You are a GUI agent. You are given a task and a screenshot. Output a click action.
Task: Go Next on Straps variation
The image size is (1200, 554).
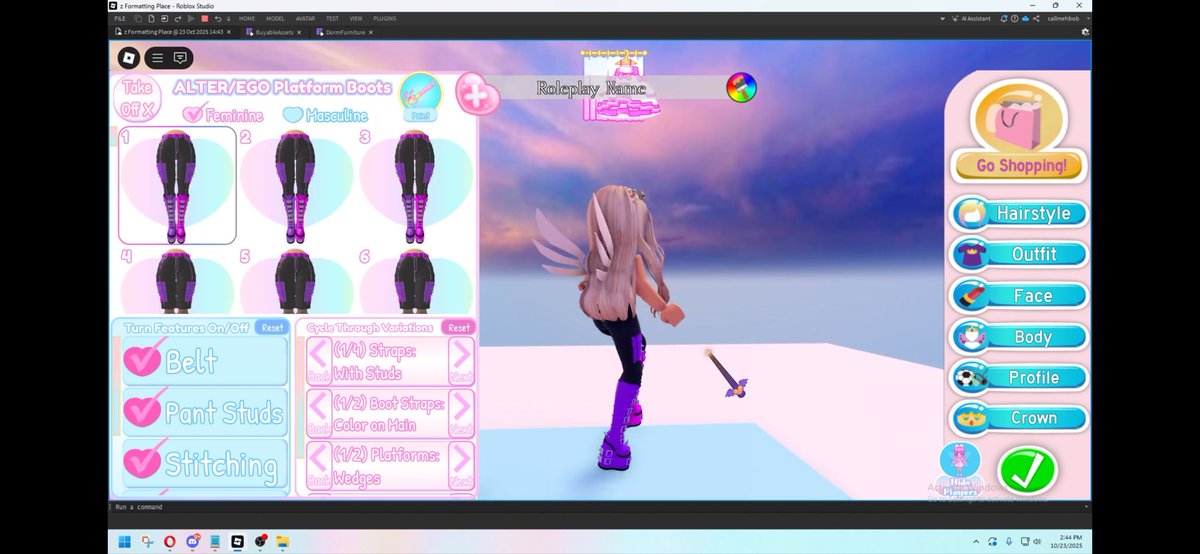point(461,362)
